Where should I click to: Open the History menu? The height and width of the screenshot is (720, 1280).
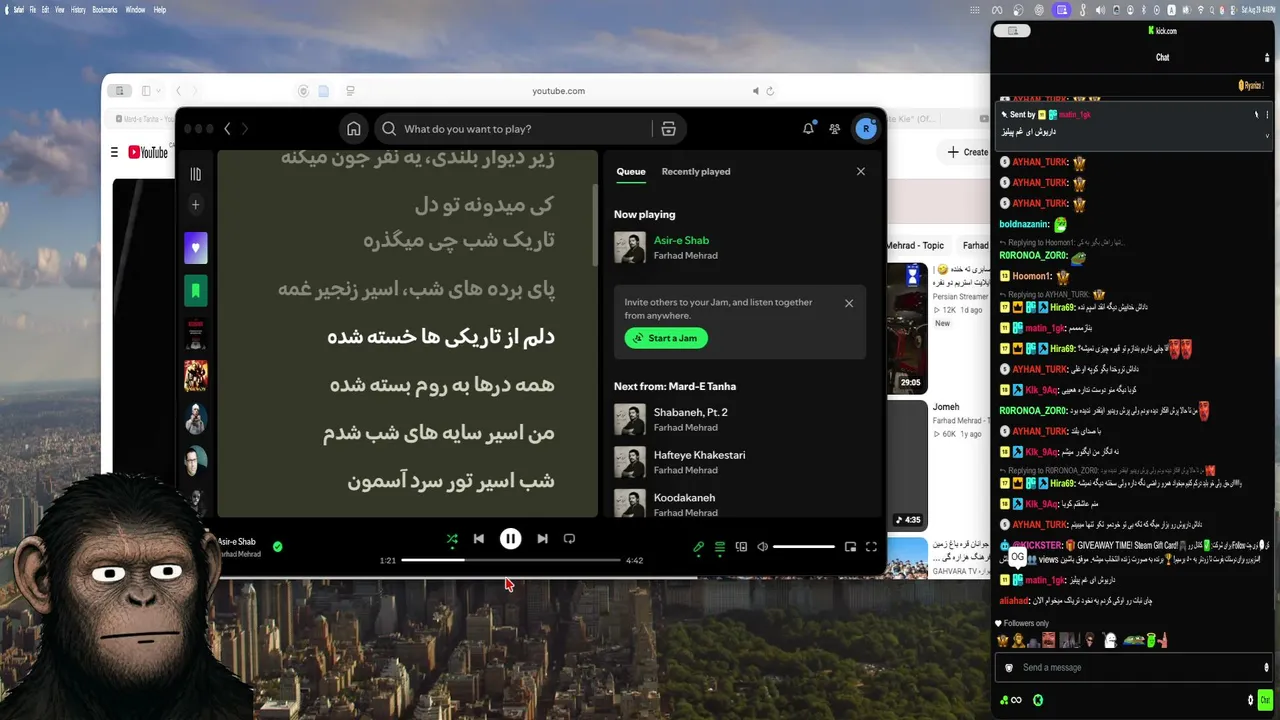pyautogui.click(x=77, y=9)
